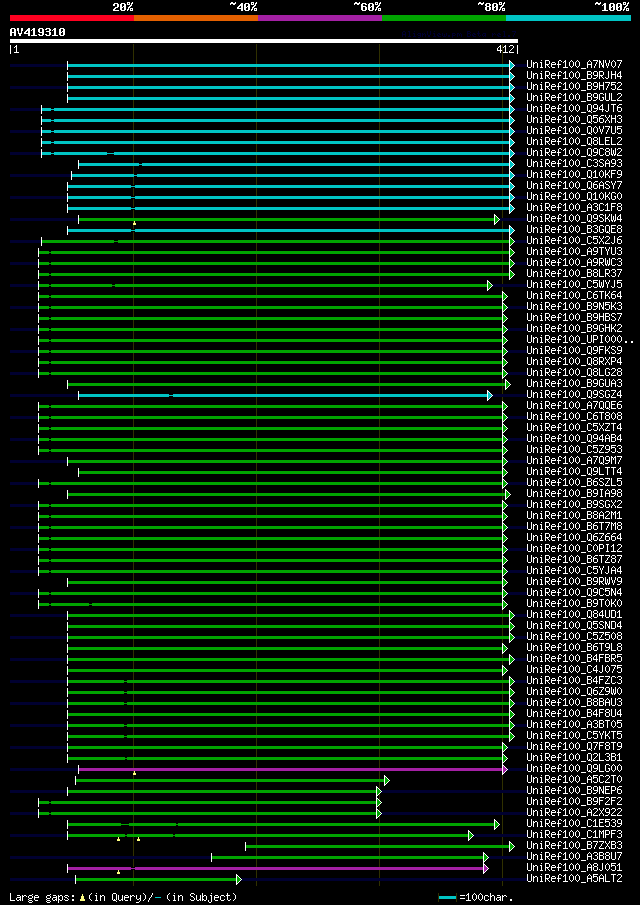Click cyan arrowhead of UniRef100_B3GQE8 bar
The image size is (640, 905).
tap(512, 230)
